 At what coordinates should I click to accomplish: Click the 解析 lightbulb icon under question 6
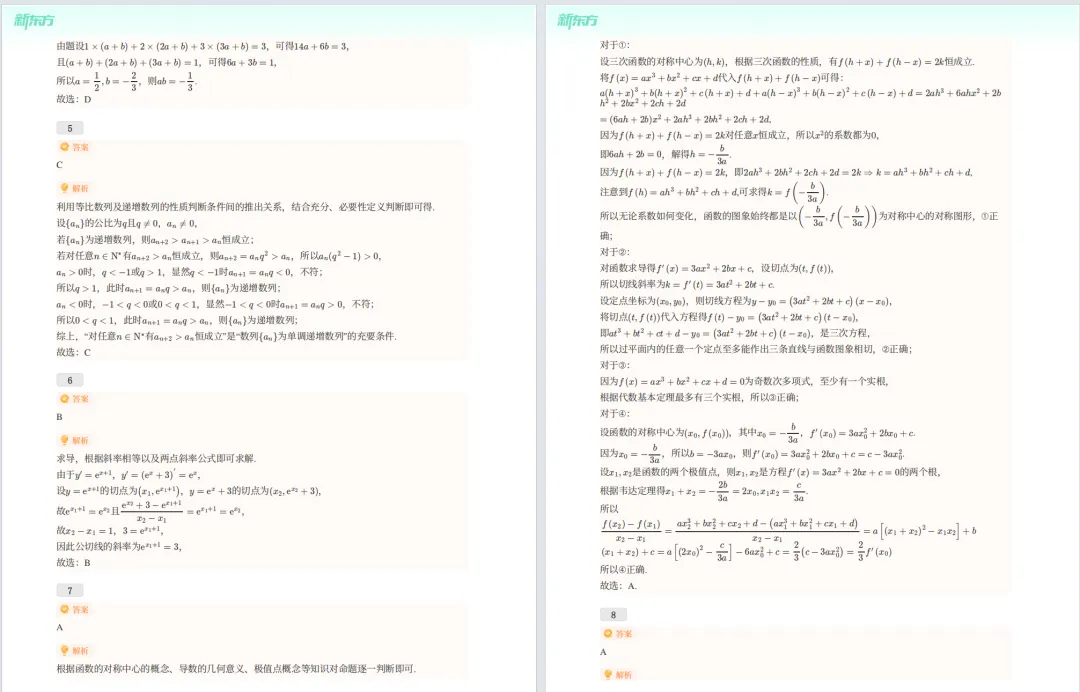(x=65, y=440)
